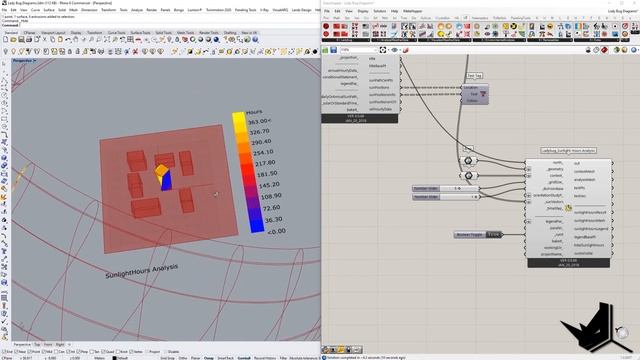Activate Zoom Extents in Rhino toolbar
The height and width of the screenshot is (360, 640).
(107, 40)
